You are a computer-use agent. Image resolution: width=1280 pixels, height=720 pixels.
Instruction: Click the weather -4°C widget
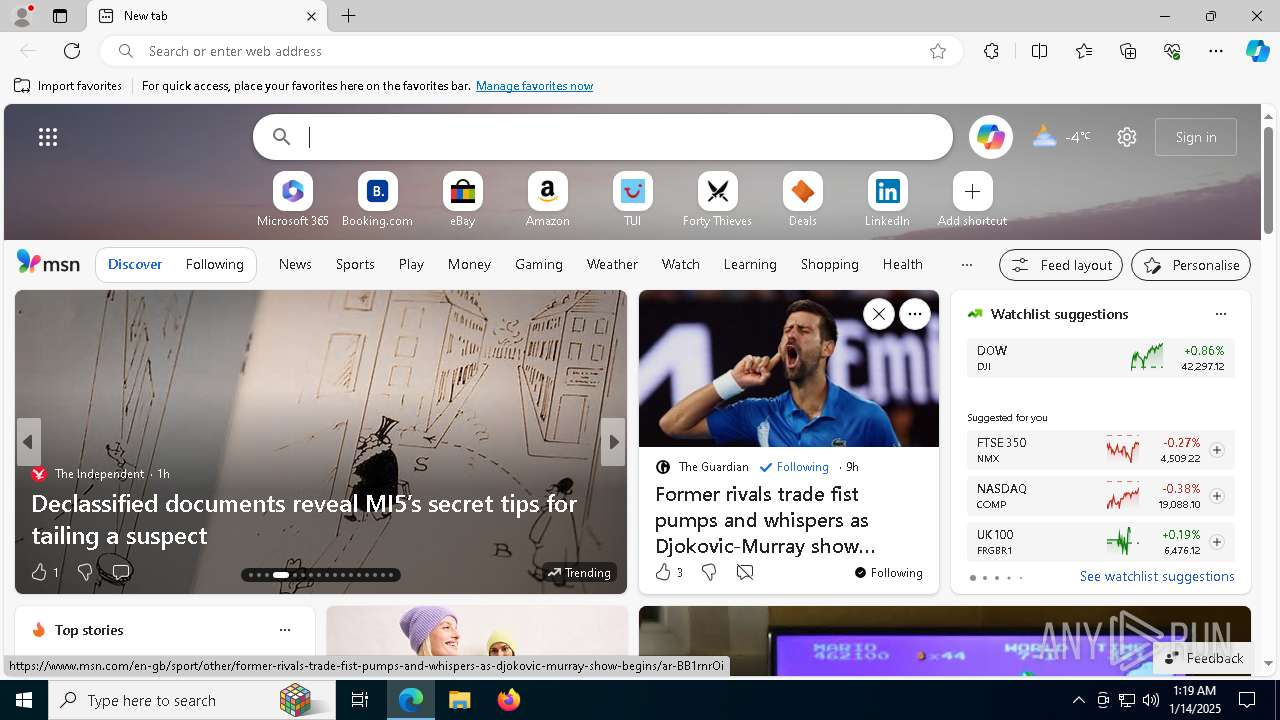click(x=1062, y=137)
